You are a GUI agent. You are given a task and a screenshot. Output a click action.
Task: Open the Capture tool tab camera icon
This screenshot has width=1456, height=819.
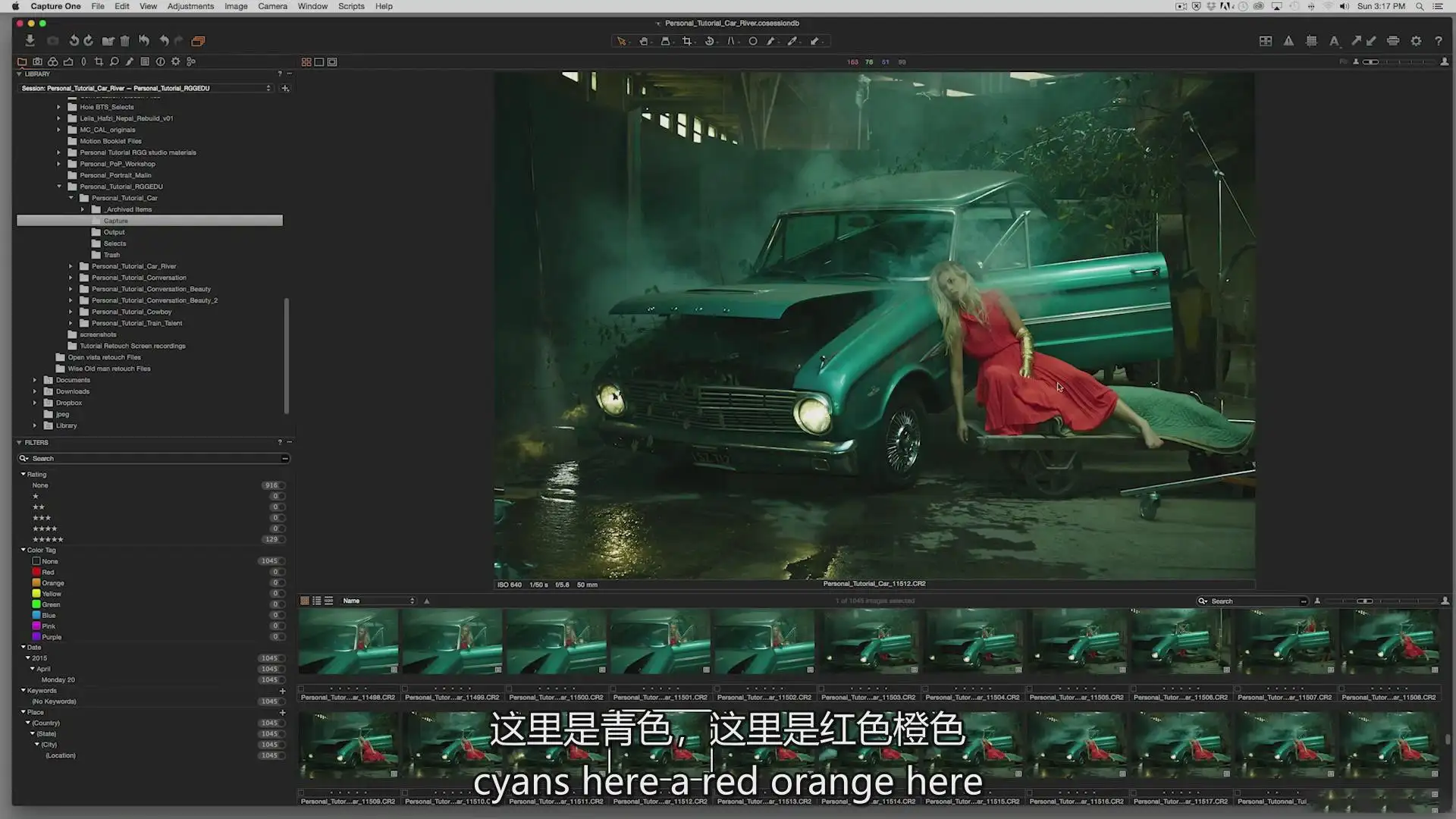point(37,61)
